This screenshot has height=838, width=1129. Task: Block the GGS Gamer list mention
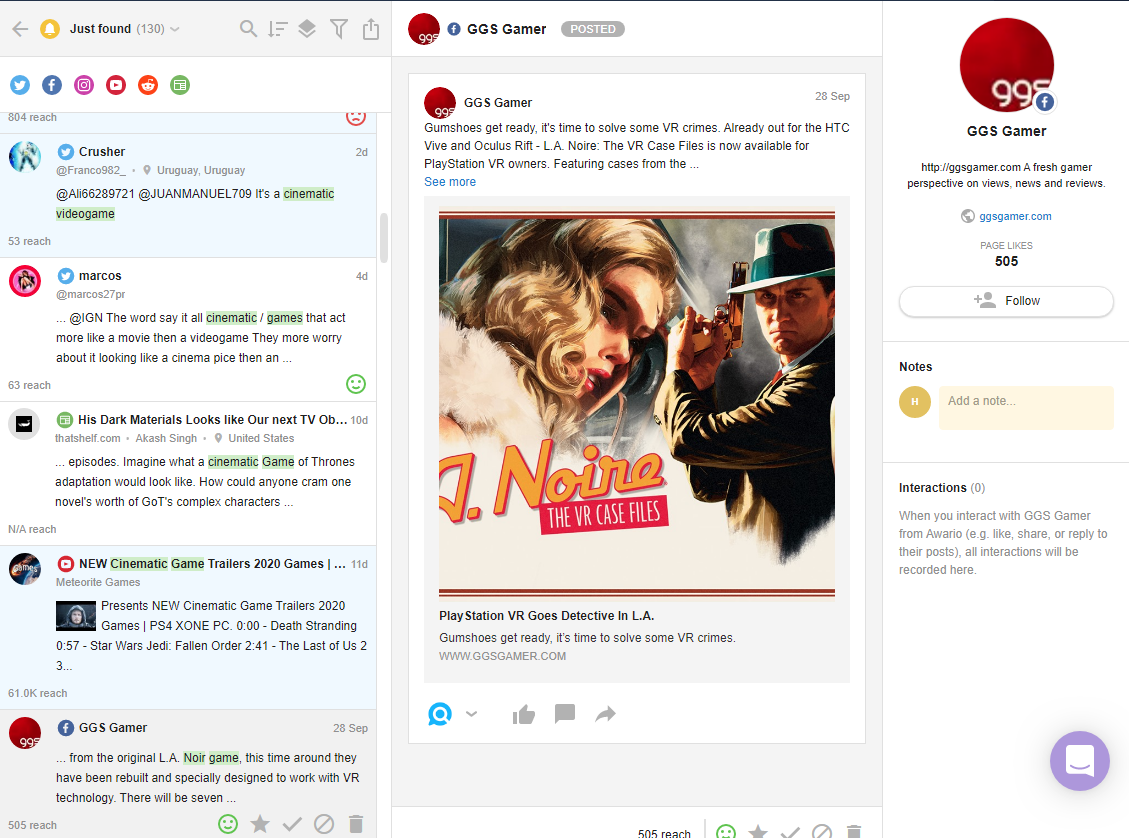324,824
